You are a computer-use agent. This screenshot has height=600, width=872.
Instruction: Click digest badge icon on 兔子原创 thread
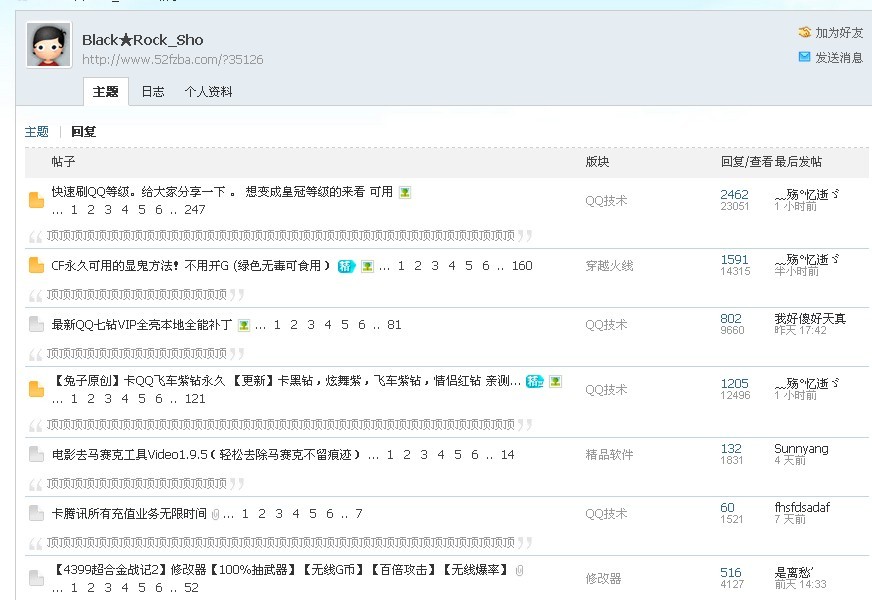coord(534,381)
